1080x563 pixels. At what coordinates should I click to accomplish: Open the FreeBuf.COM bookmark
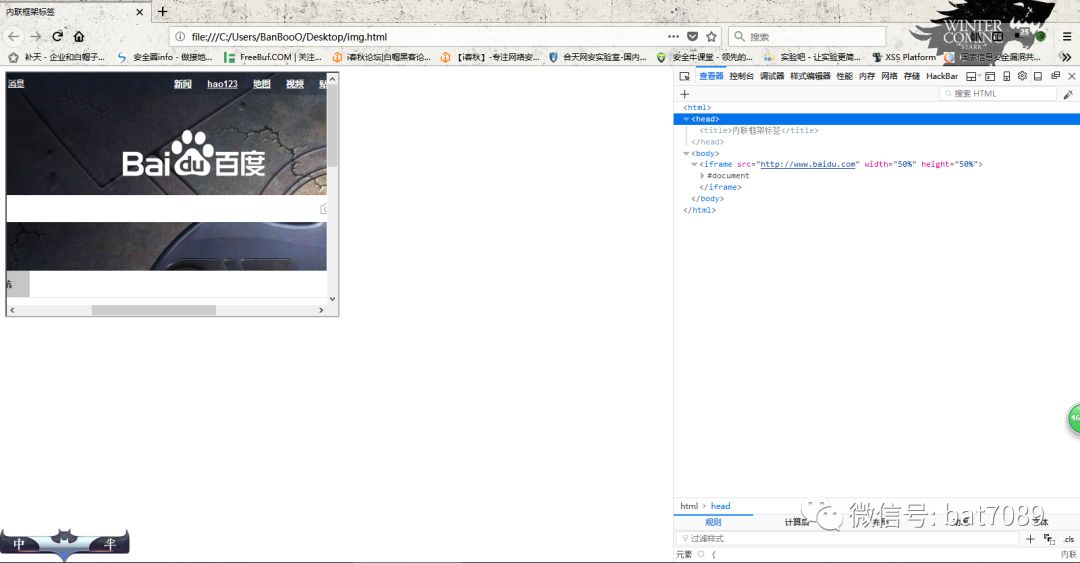coord(273,57)
